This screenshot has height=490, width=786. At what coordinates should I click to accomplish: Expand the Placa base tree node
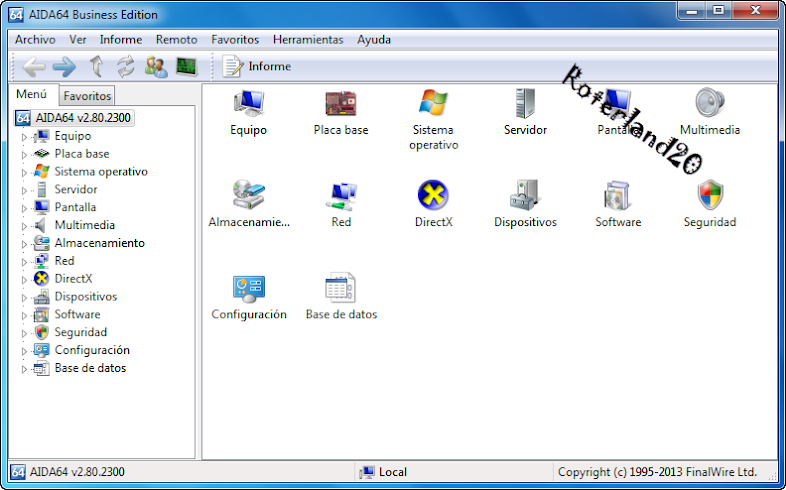(24, 154)
